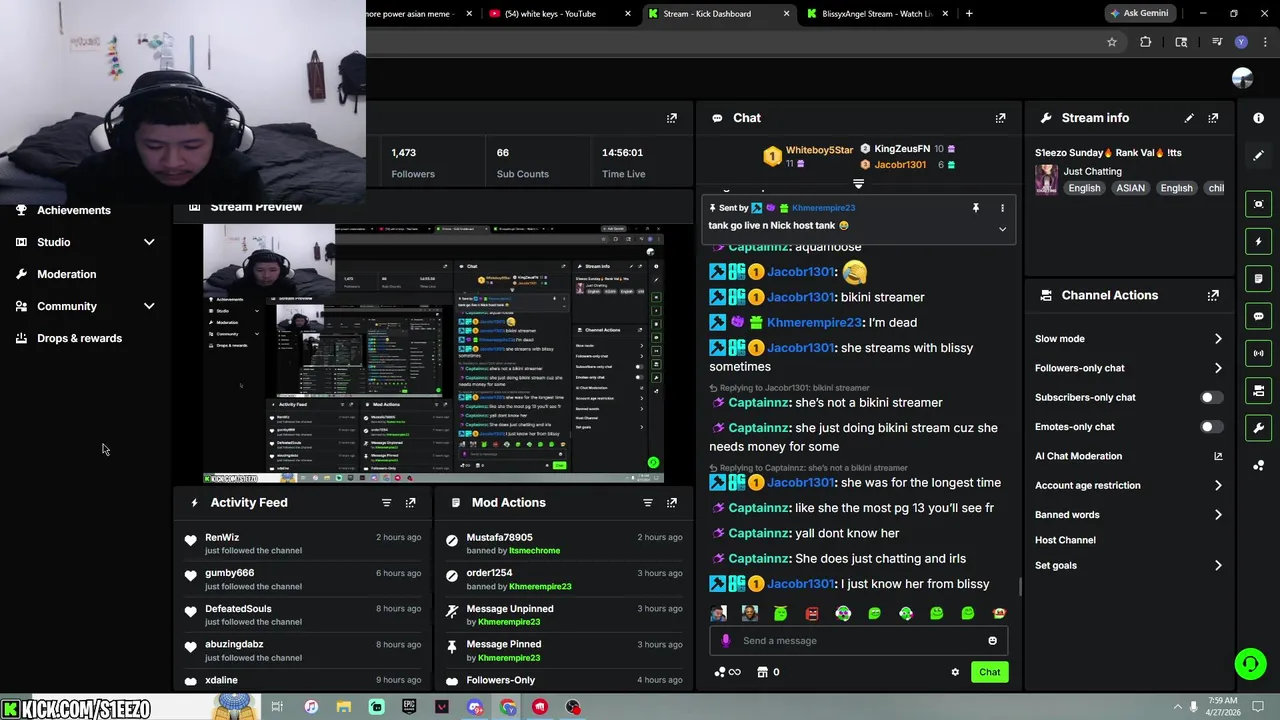Pop out the Mod Actions panel
Image resolution: width=1280 pixels, height=720 pixels.
672,503
